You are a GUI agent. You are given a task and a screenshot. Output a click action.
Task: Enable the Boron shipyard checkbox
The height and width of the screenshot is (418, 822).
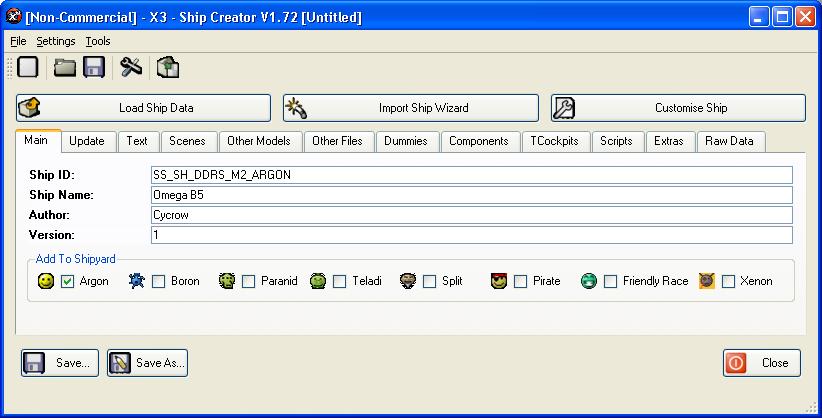[158, 282]
